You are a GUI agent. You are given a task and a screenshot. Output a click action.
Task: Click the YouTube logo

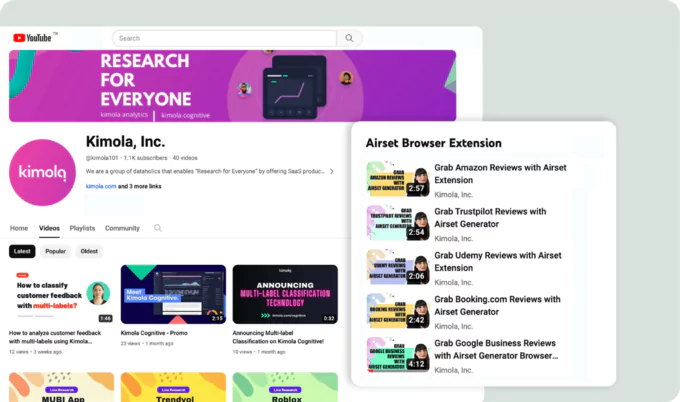coord(33,38)
